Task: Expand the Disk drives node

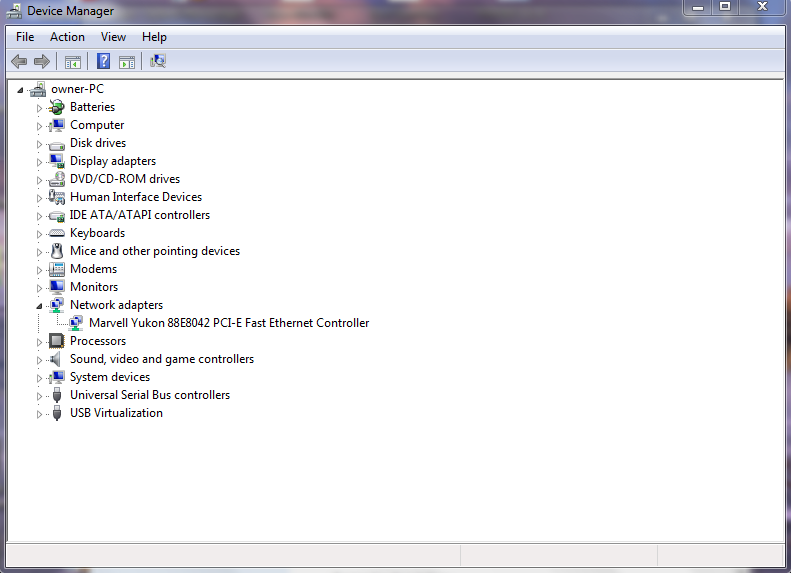Action: [39, 144]
